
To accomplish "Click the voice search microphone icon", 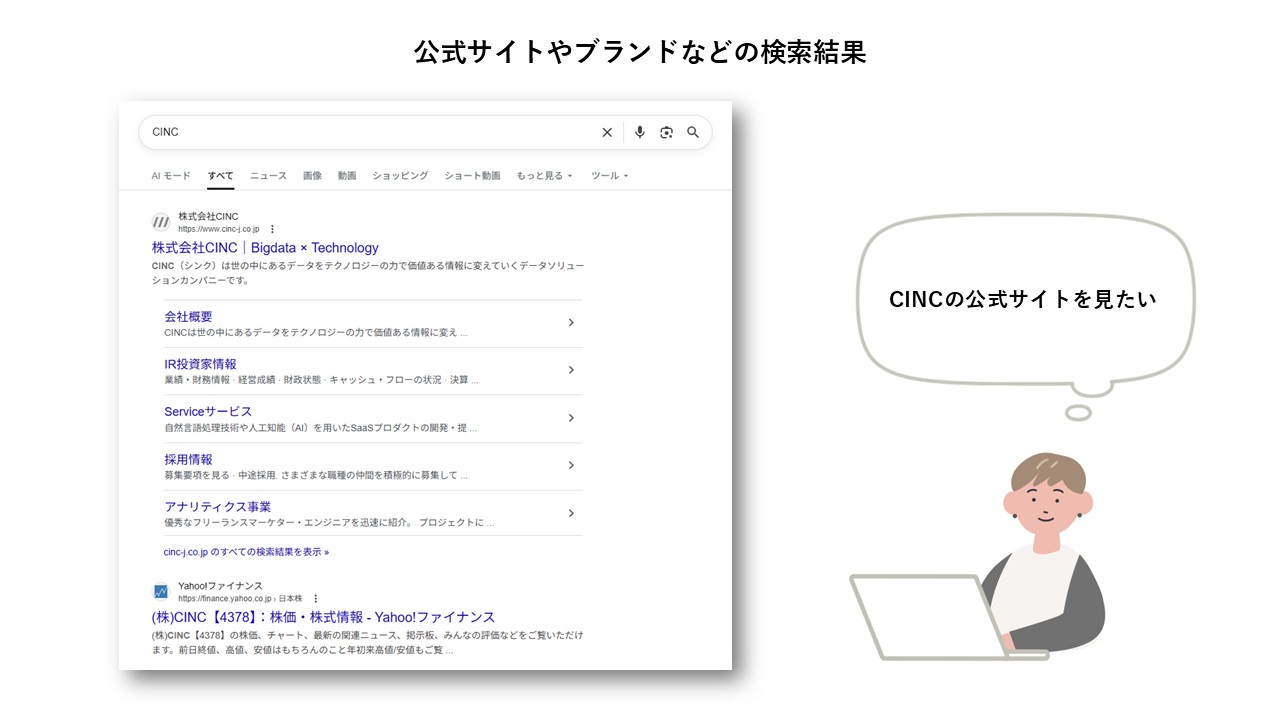I will [x=640, y=131].
